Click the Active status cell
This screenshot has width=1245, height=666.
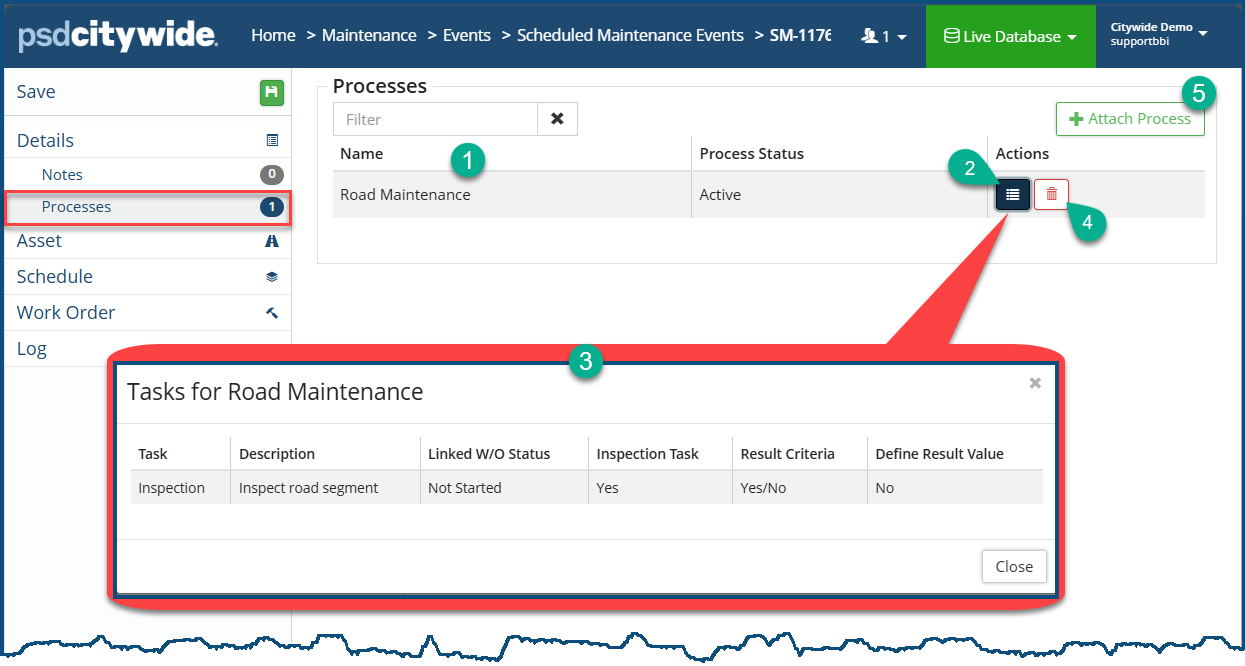click(x=720, y=194)
